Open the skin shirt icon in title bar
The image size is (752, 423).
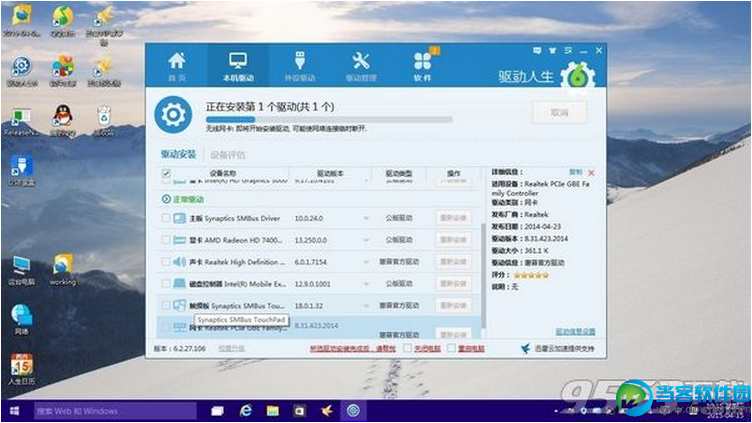[x=552, y=50]
